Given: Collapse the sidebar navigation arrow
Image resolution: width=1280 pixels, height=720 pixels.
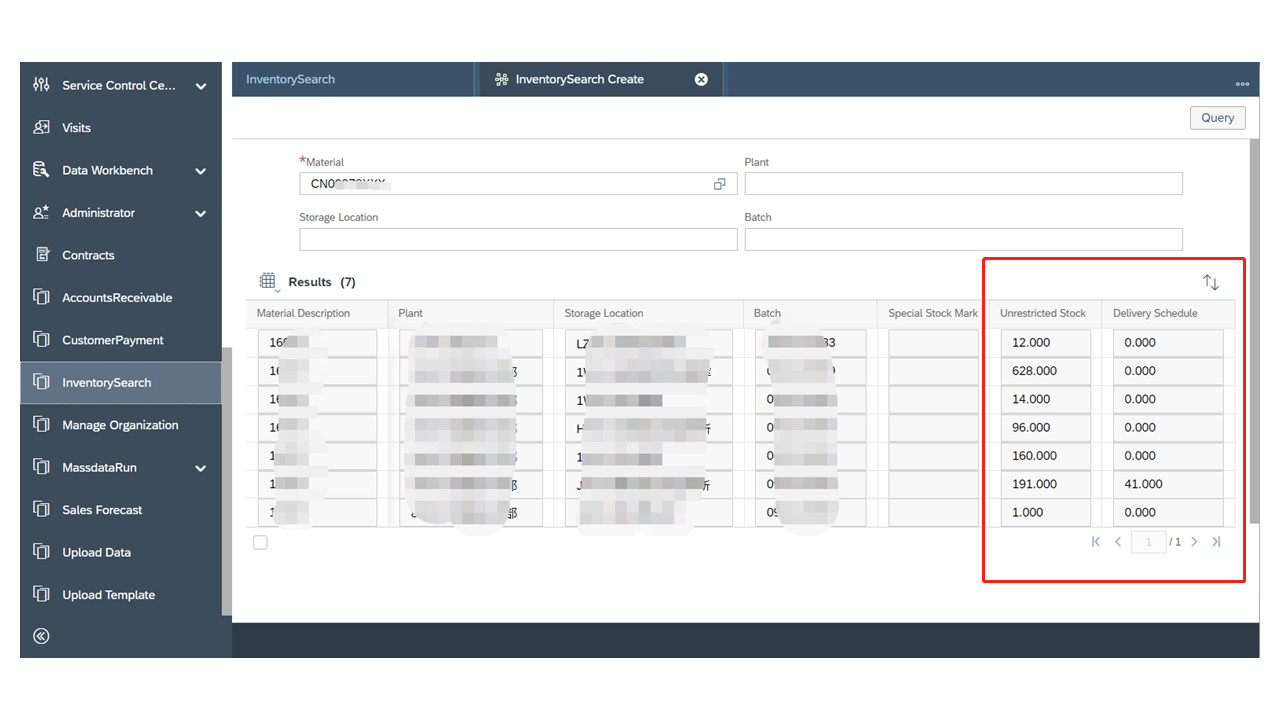Looking at the screenshot, I should [x=41, y=636].
